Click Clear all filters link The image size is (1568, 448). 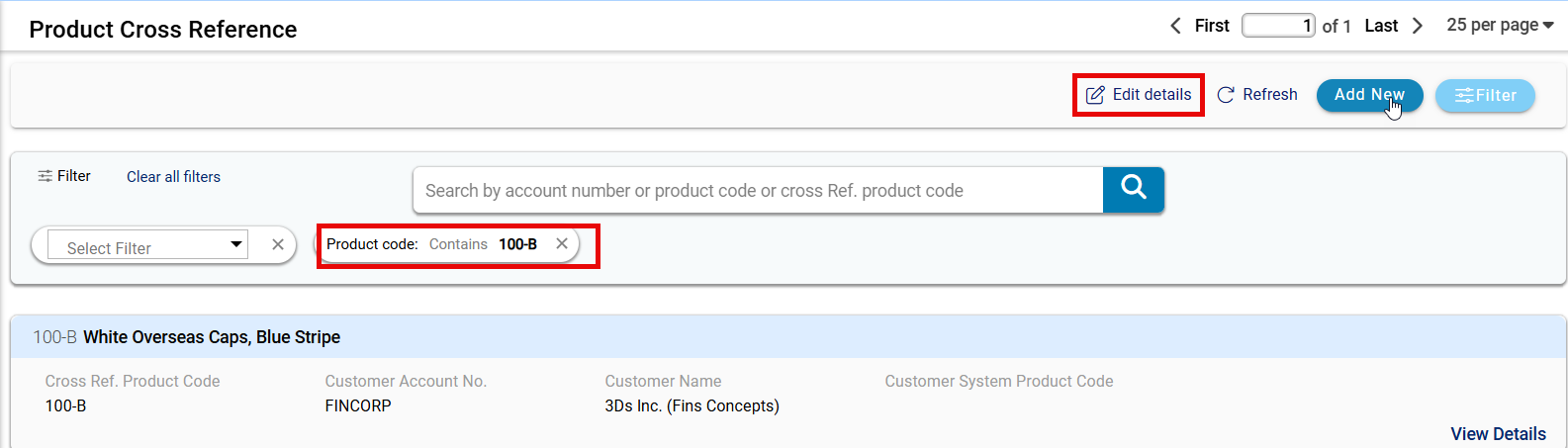click(x=173, y=177)
